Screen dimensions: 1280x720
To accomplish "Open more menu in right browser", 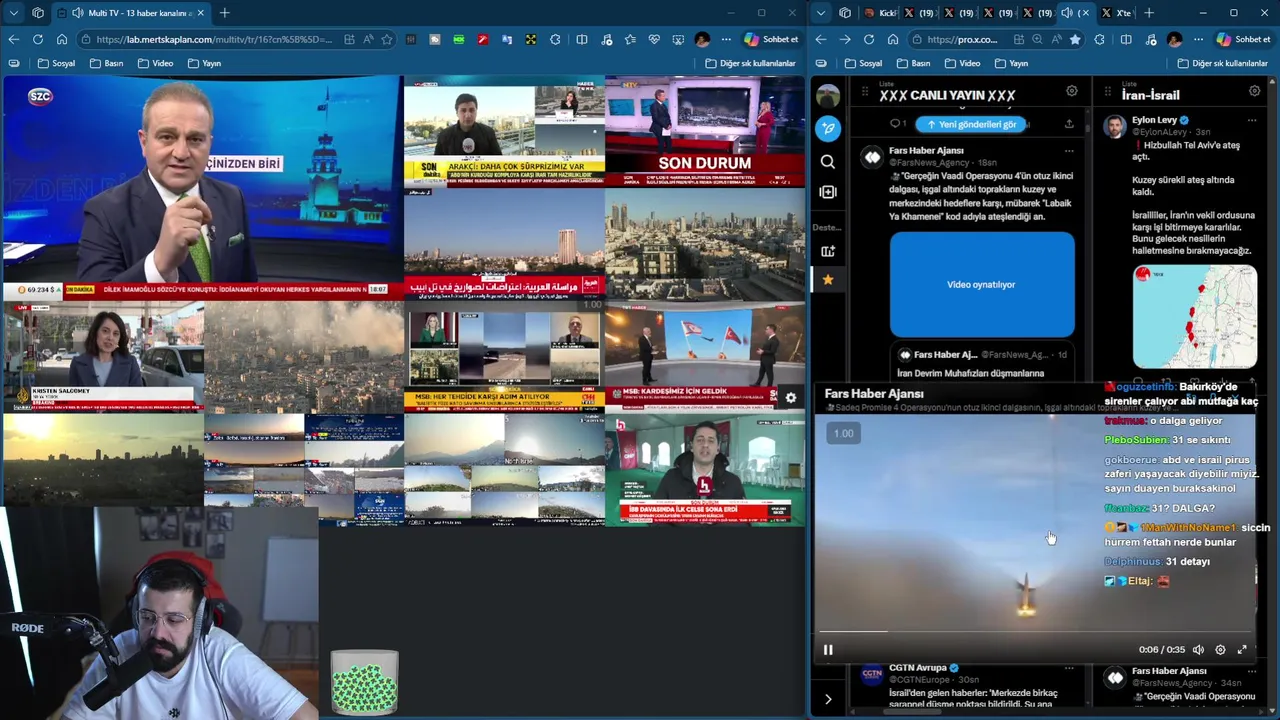I will [x=1198, y=39].
